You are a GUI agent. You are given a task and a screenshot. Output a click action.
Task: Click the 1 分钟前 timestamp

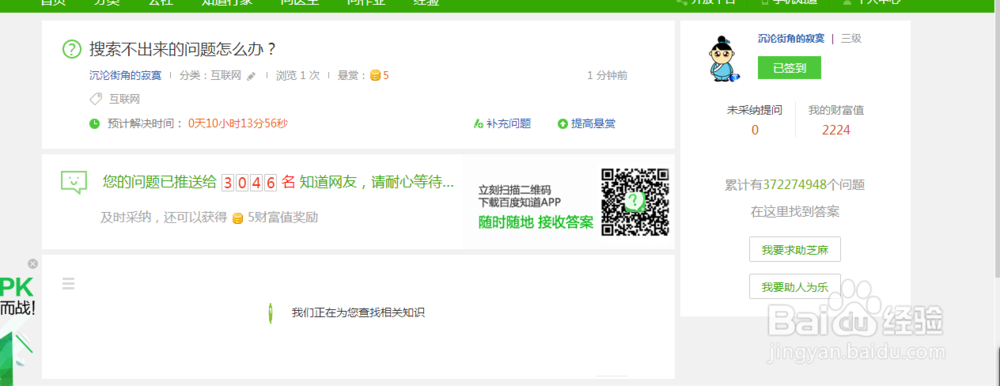point(607,76)
